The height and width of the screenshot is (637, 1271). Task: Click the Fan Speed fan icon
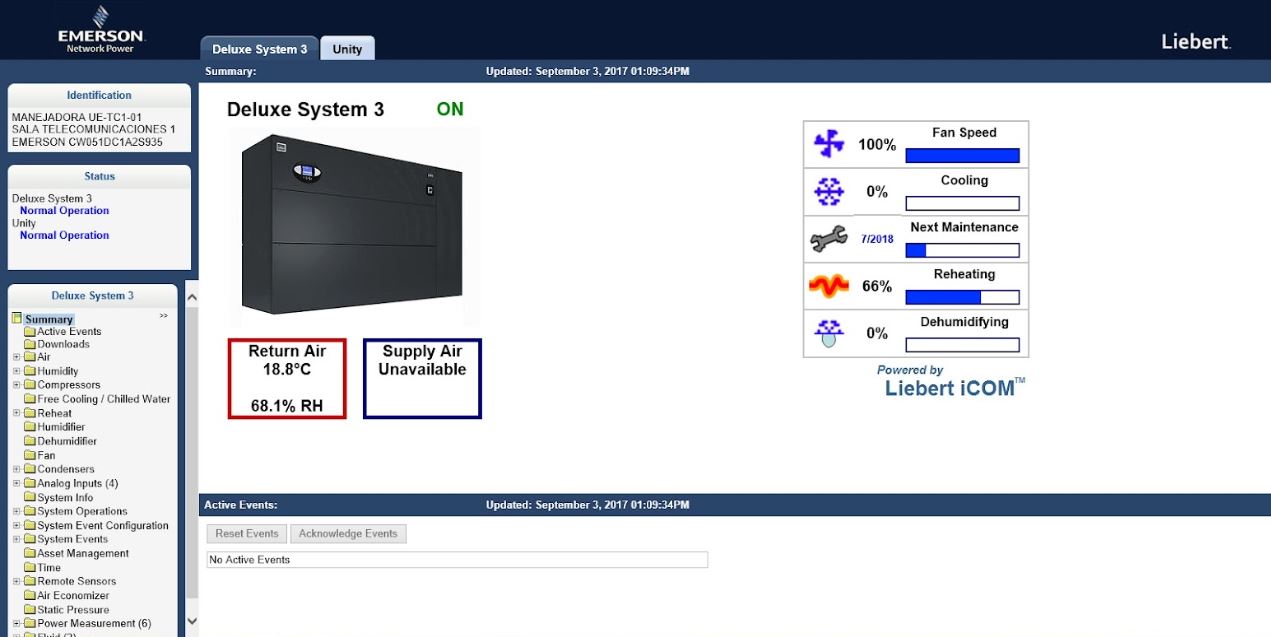click(829, 145)
